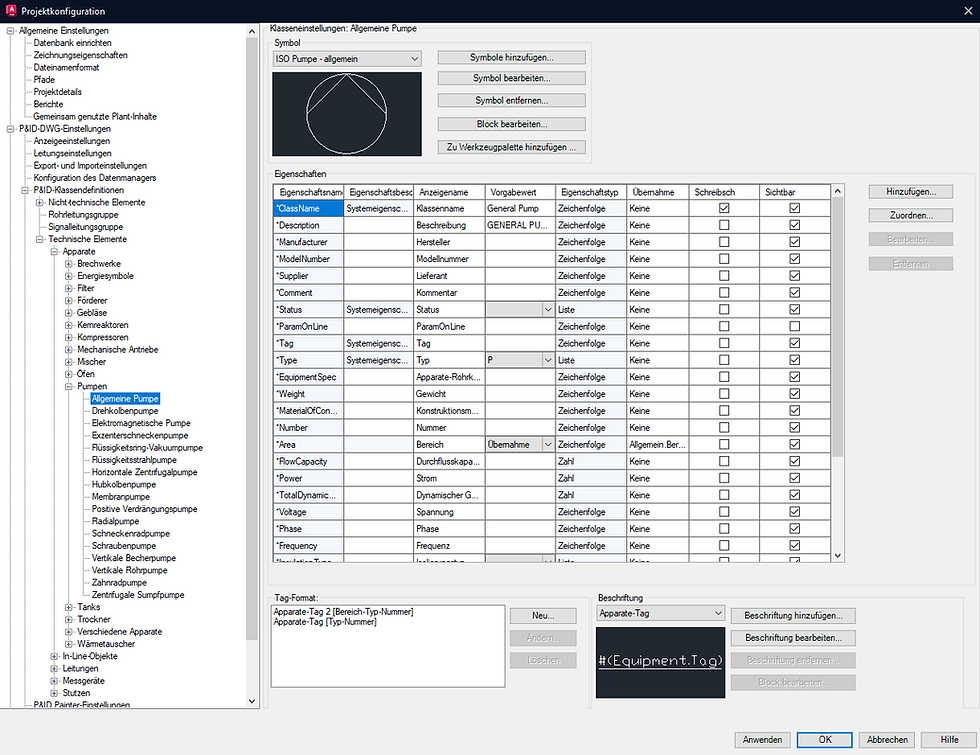Click Beschriftung hinzufügen button
Viewport: 980px width, 755px height.
(793, 616)
